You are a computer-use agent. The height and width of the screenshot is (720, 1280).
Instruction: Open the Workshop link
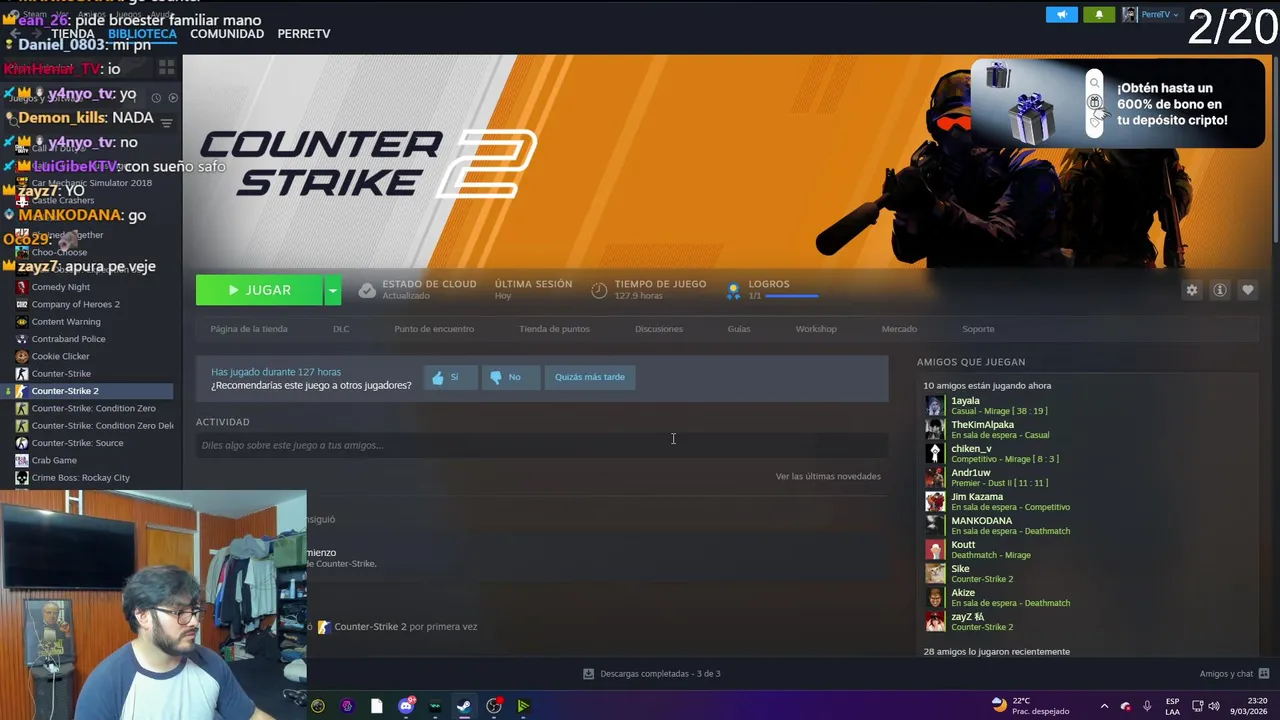816,329
